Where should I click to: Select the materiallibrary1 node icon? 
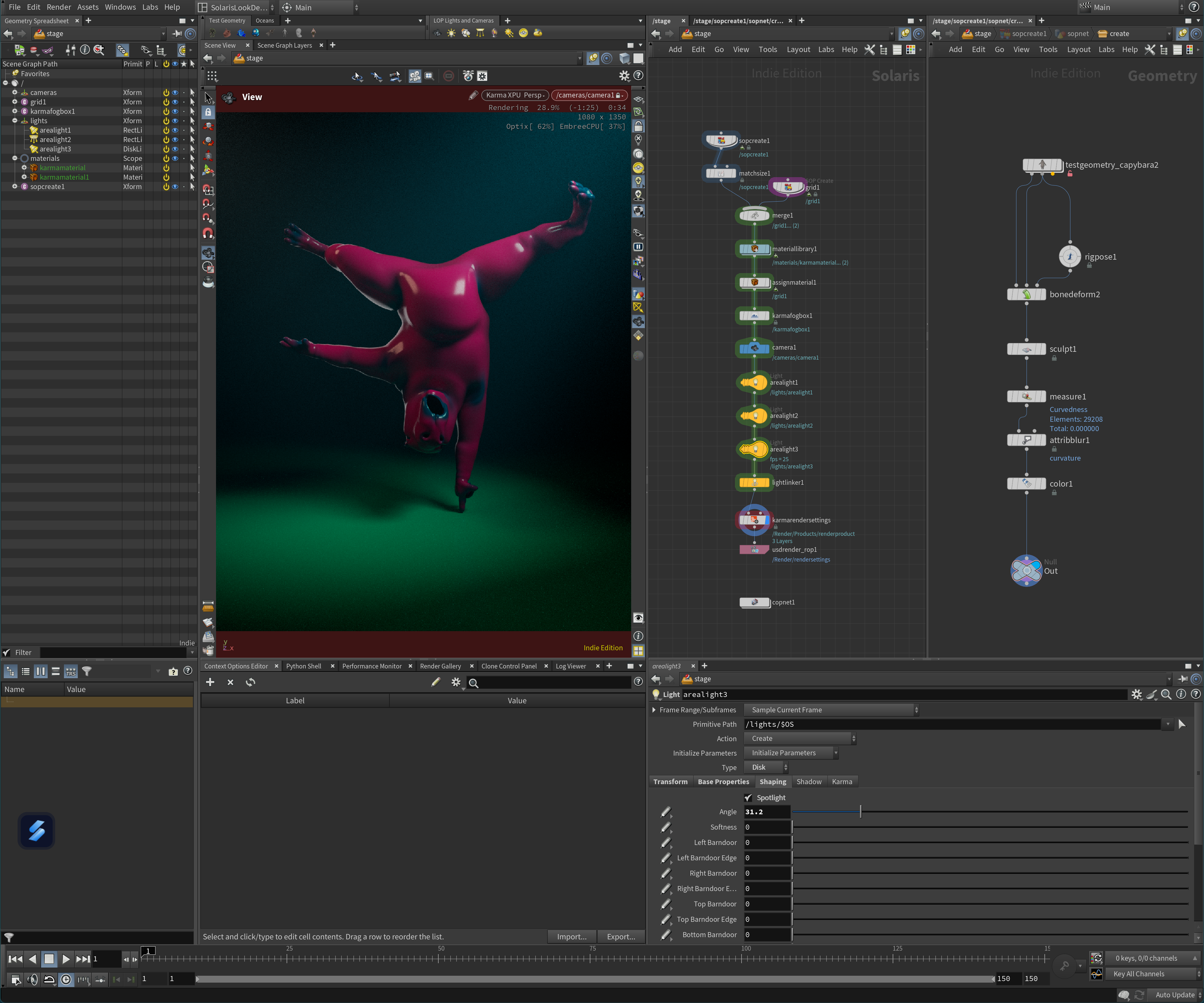[754, 249]
